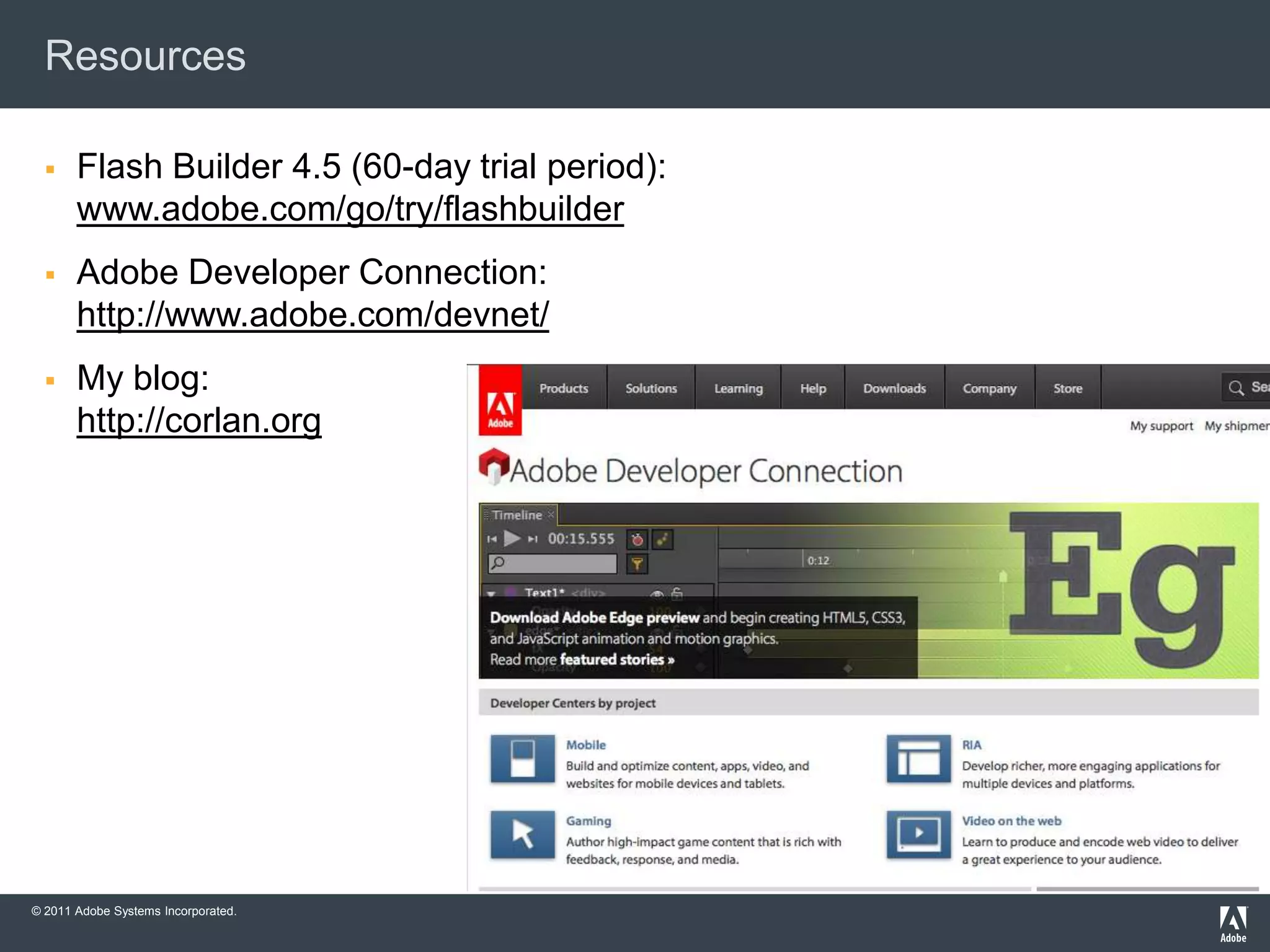Open the adobe.com/devnet link
The image size is (1270, 952).
(x=313, y=314)
